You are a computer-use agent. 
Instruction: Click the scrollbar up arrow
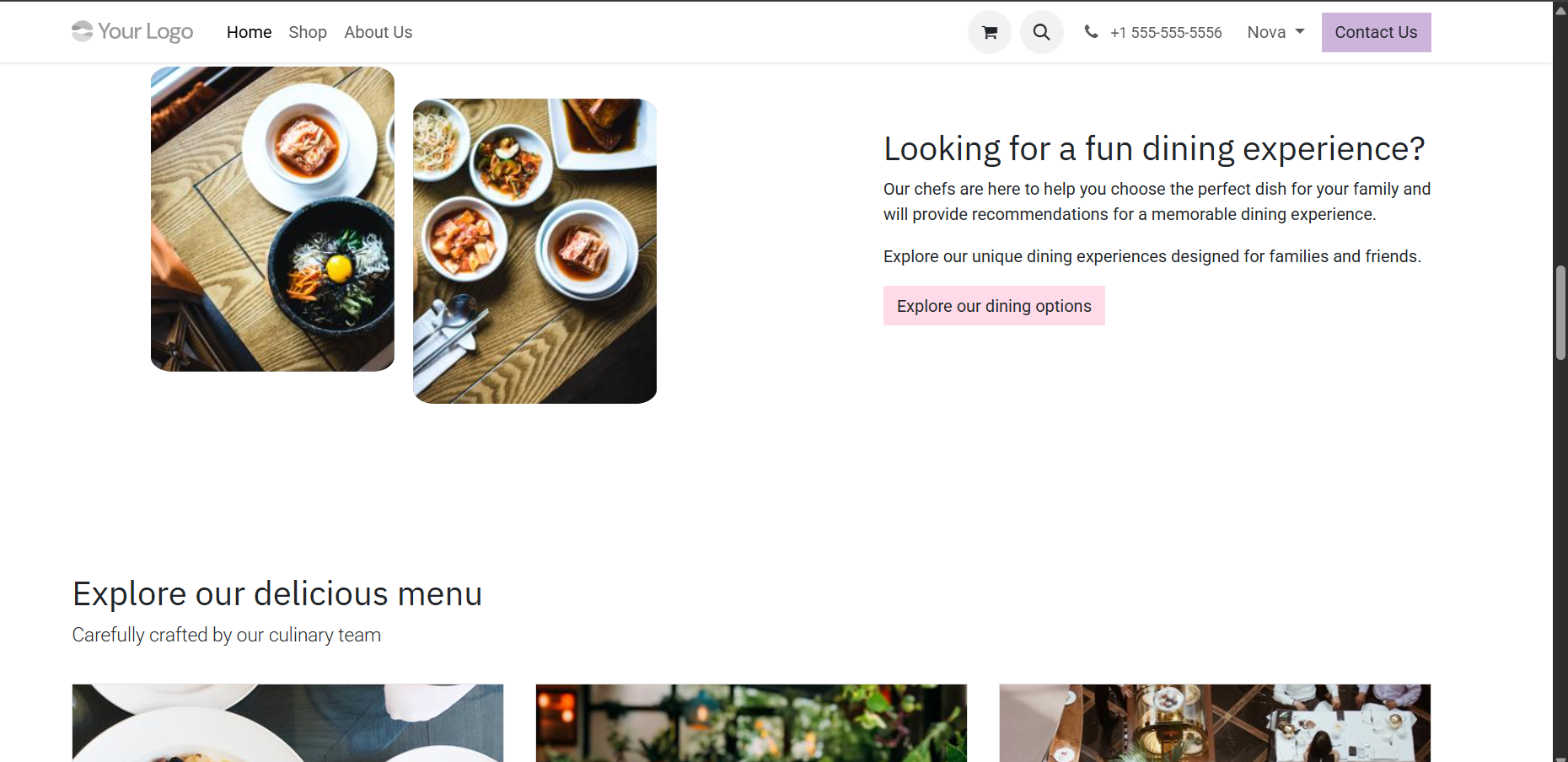click(1560, 9)
